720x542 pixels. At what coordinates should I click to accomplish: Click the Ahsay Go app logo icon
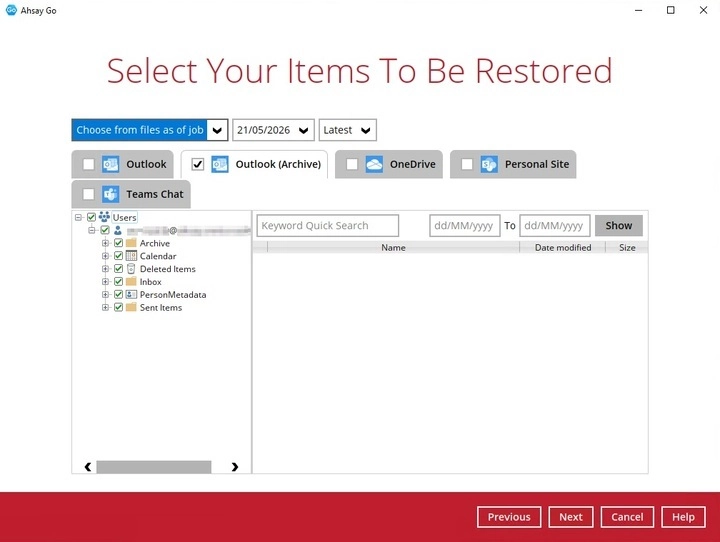pos(11,10)
